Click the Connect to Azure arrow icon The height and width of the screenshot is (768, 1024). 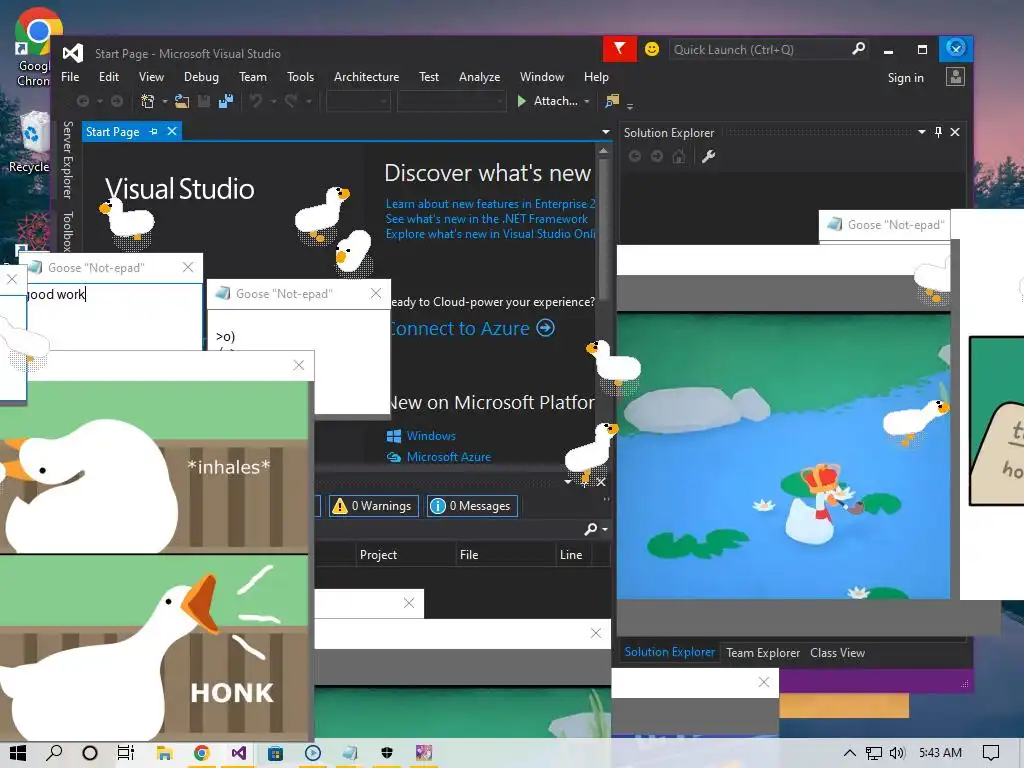click(x=545, y=328)
